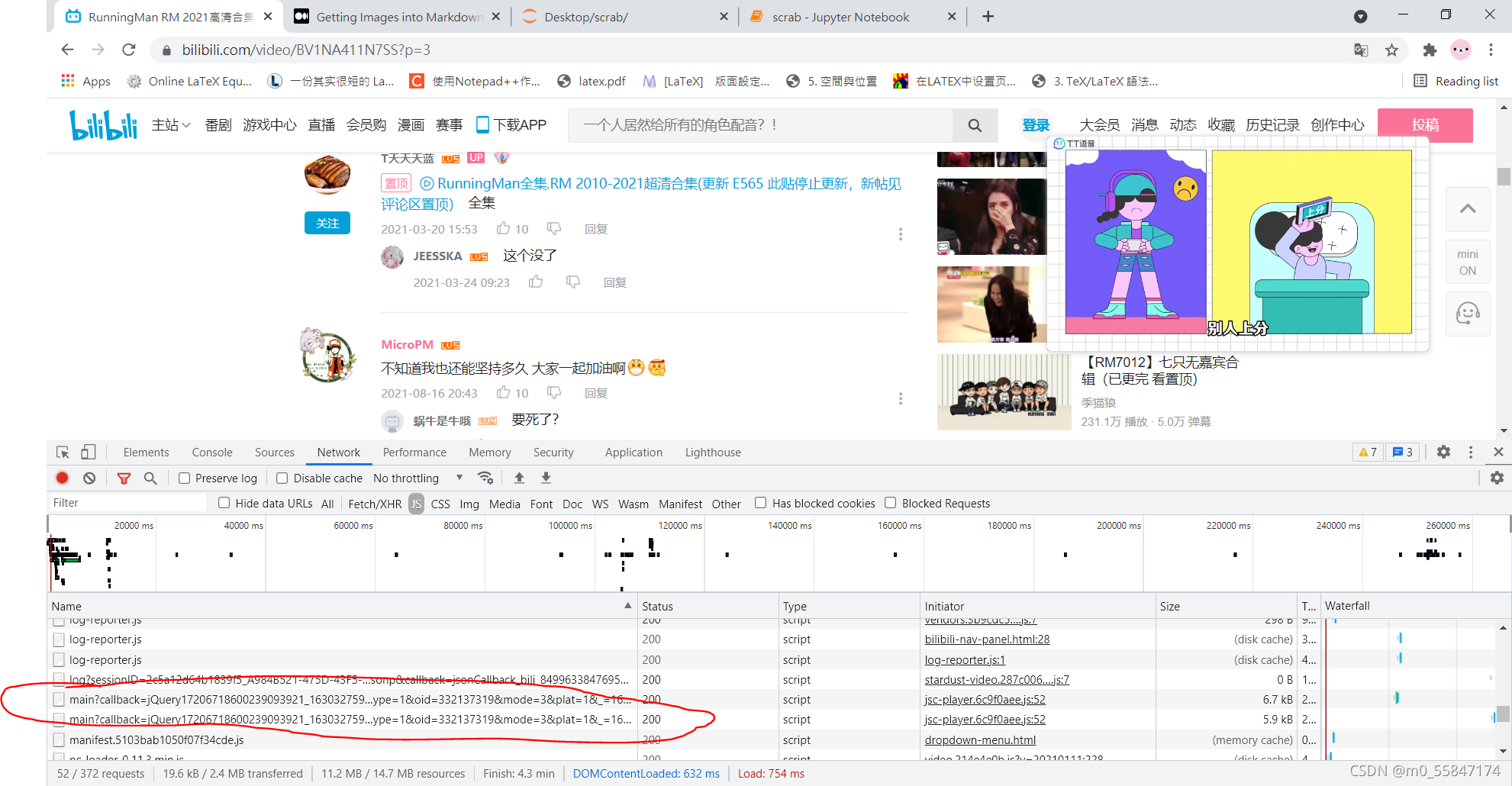Open a new browser tab
Image resolution: width=1512 pixels, height=786 pixels.
click(988, 16)
